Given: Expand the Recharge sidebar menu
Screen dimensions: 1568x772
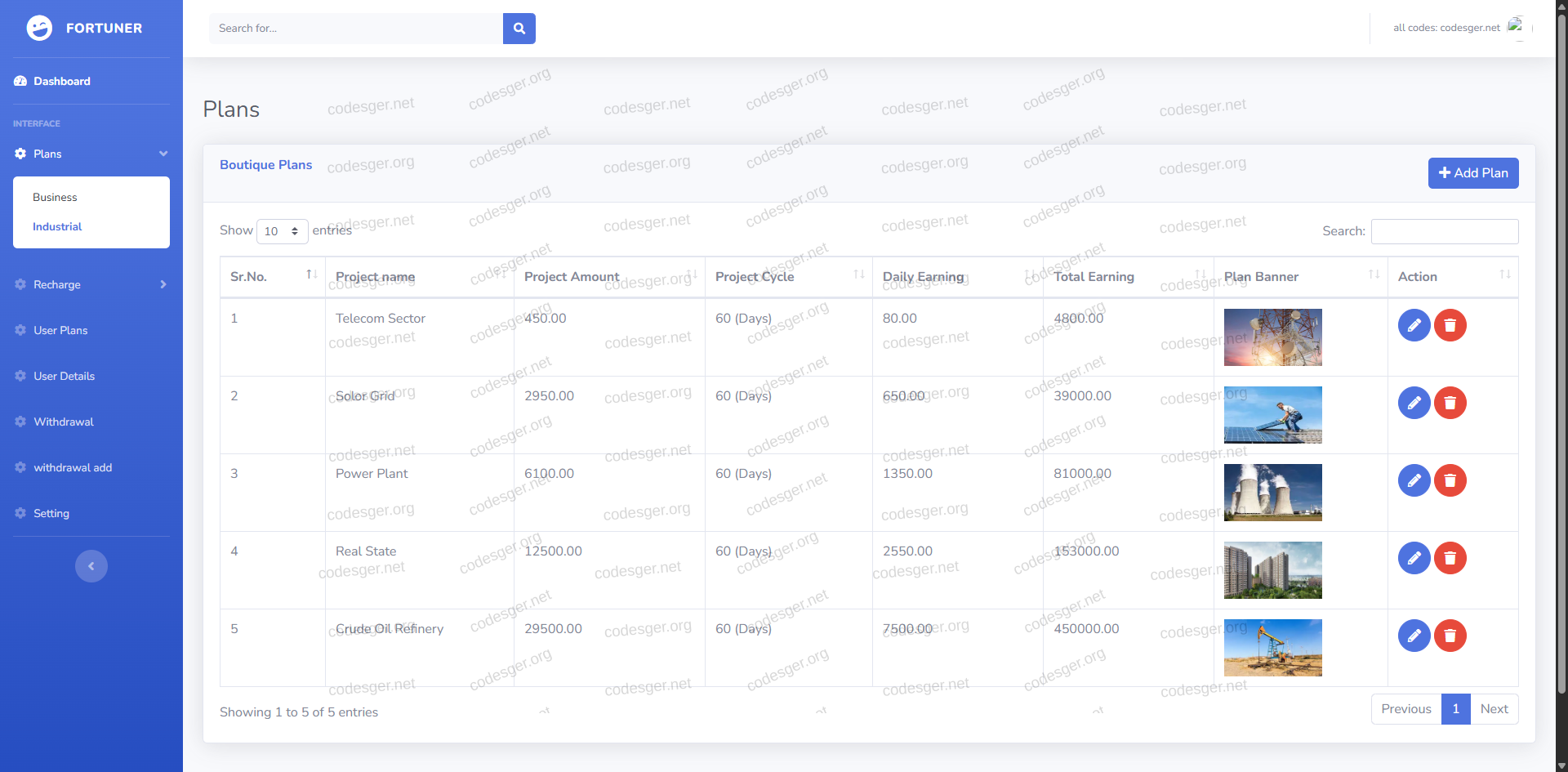Looking at the screenshot, I should (x=91, y=284).
